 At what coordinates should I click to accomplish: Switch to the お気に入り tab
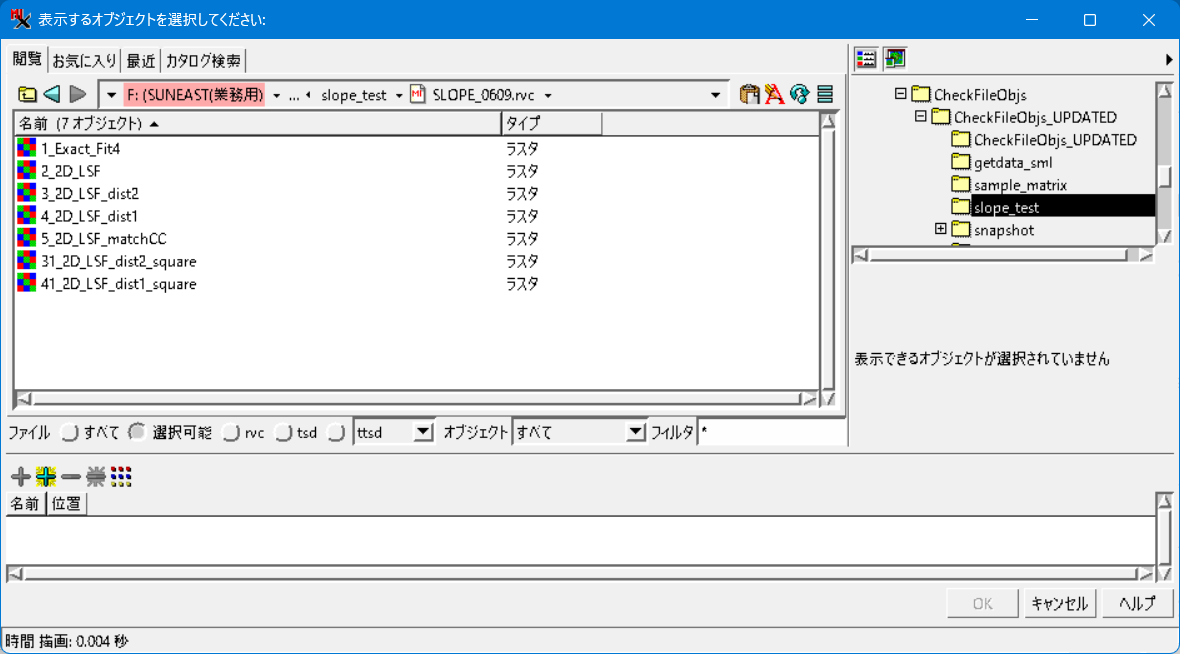click(84, 60)
